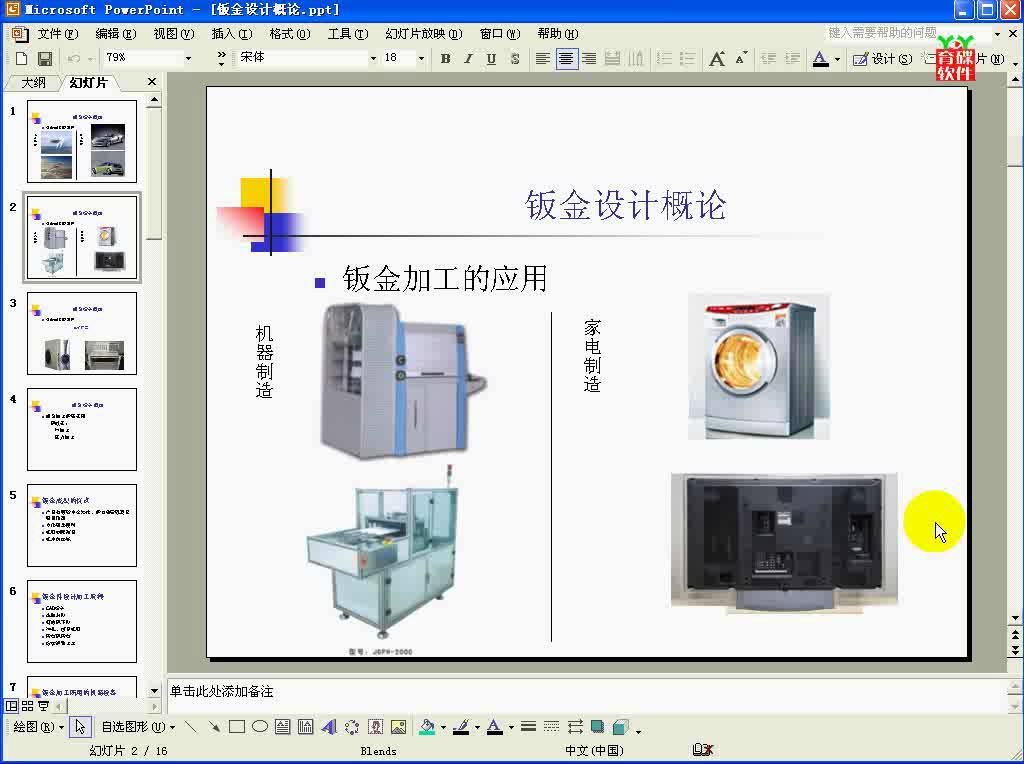
Task: Open the 设计 (Design) task pane
Action: coord(882,59)
